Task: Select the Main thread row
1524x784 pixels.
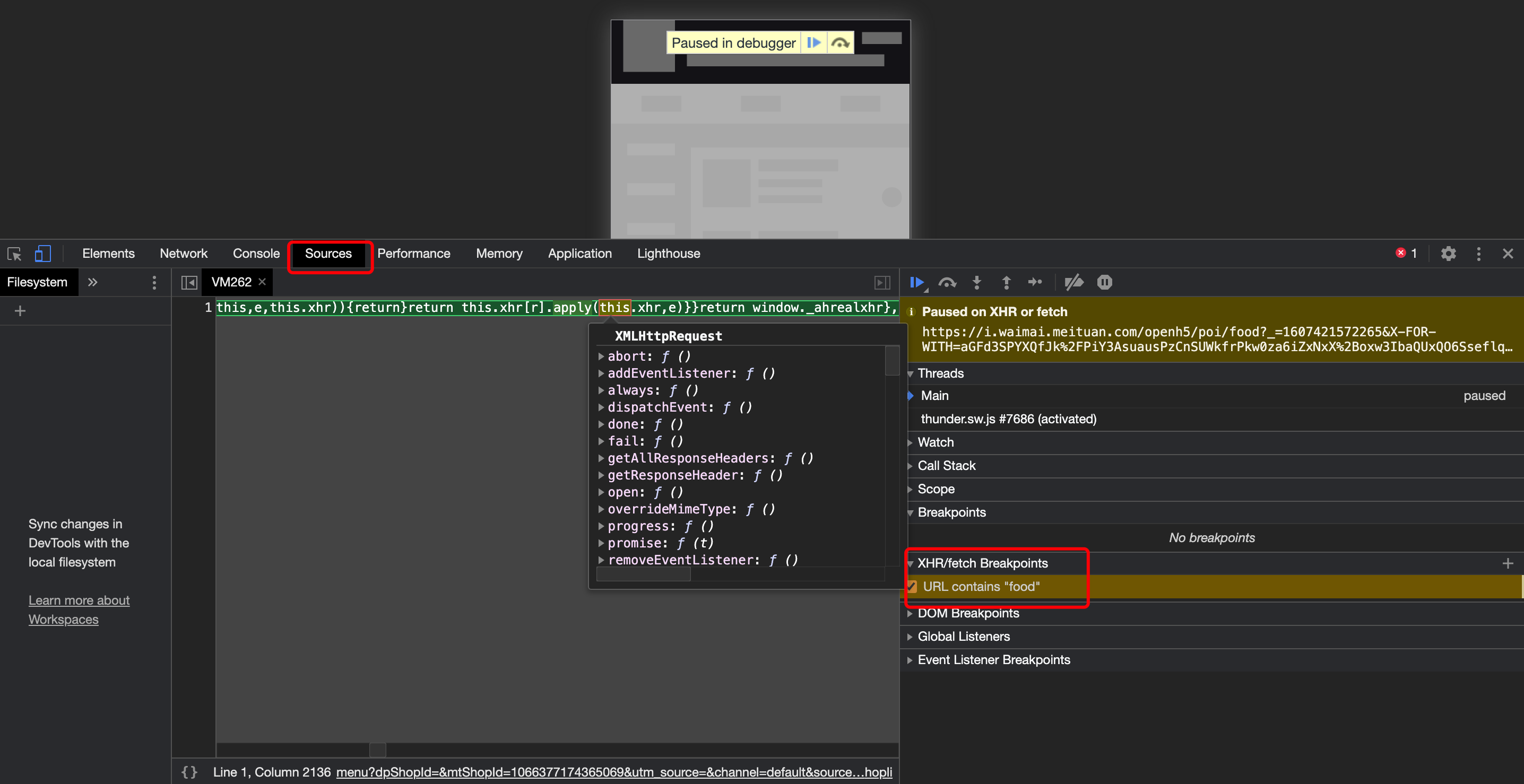Action: [x=1211, y=396]
